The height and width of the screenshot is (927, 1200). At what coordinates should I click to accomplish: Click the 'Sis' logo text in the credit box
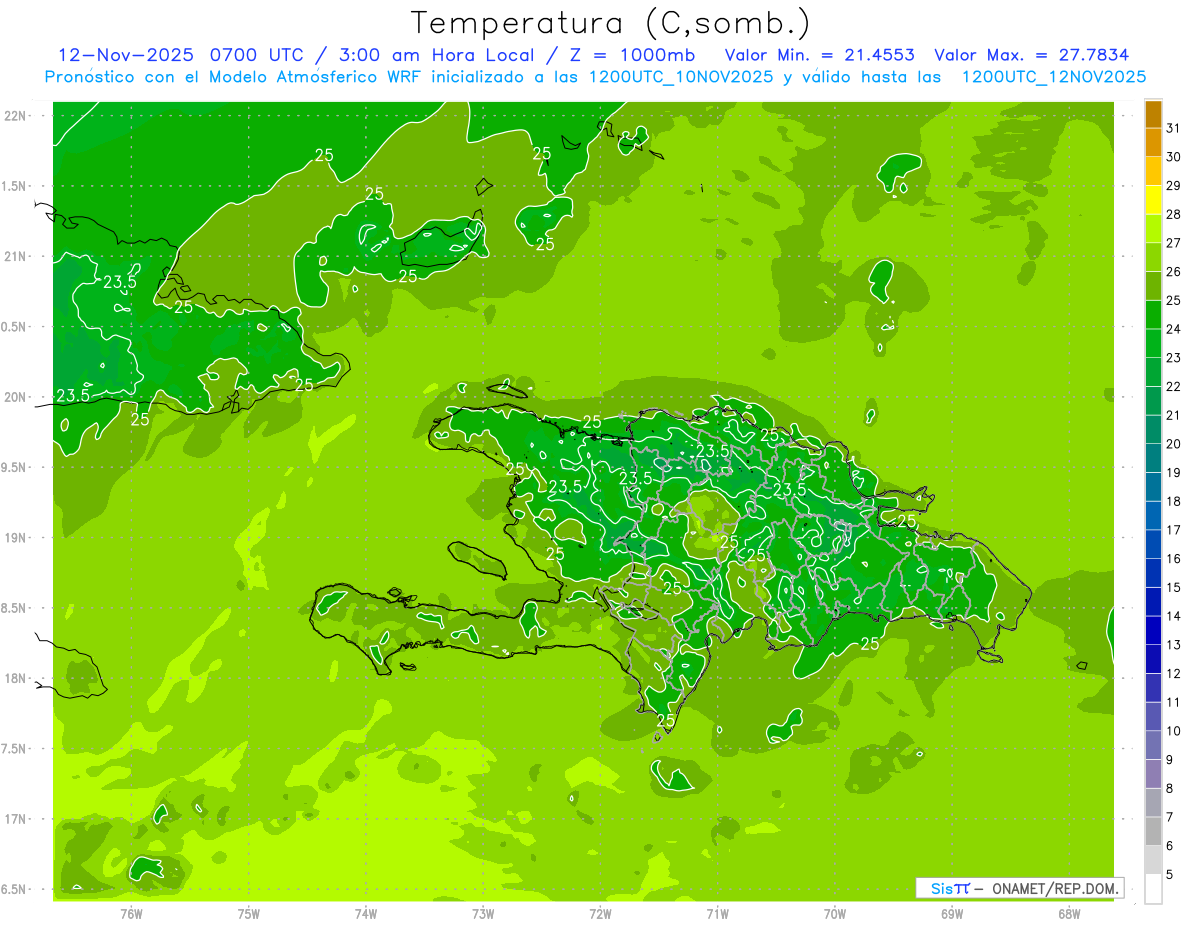pyautogui.click(x=941, y=888)
